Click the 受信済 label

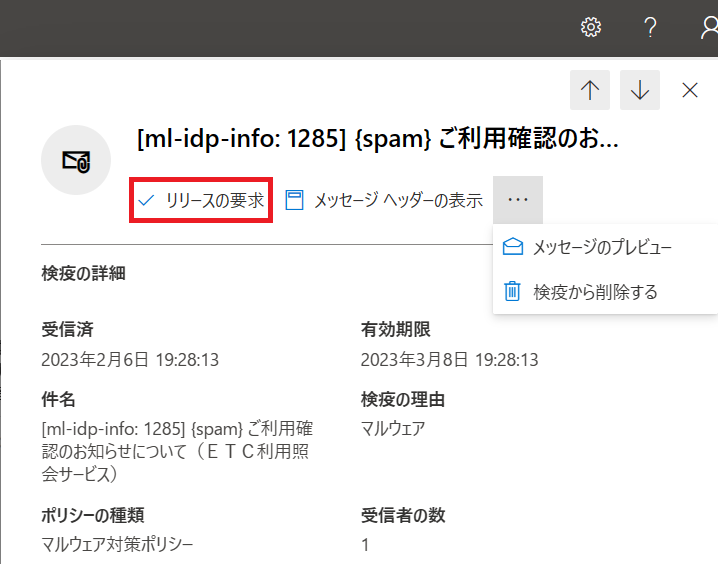[67, 330]
